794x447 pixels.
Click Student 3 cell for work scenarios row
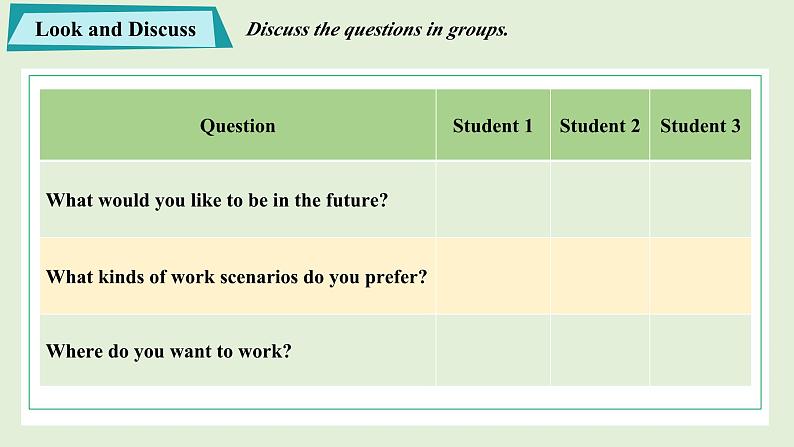(700, 276)
